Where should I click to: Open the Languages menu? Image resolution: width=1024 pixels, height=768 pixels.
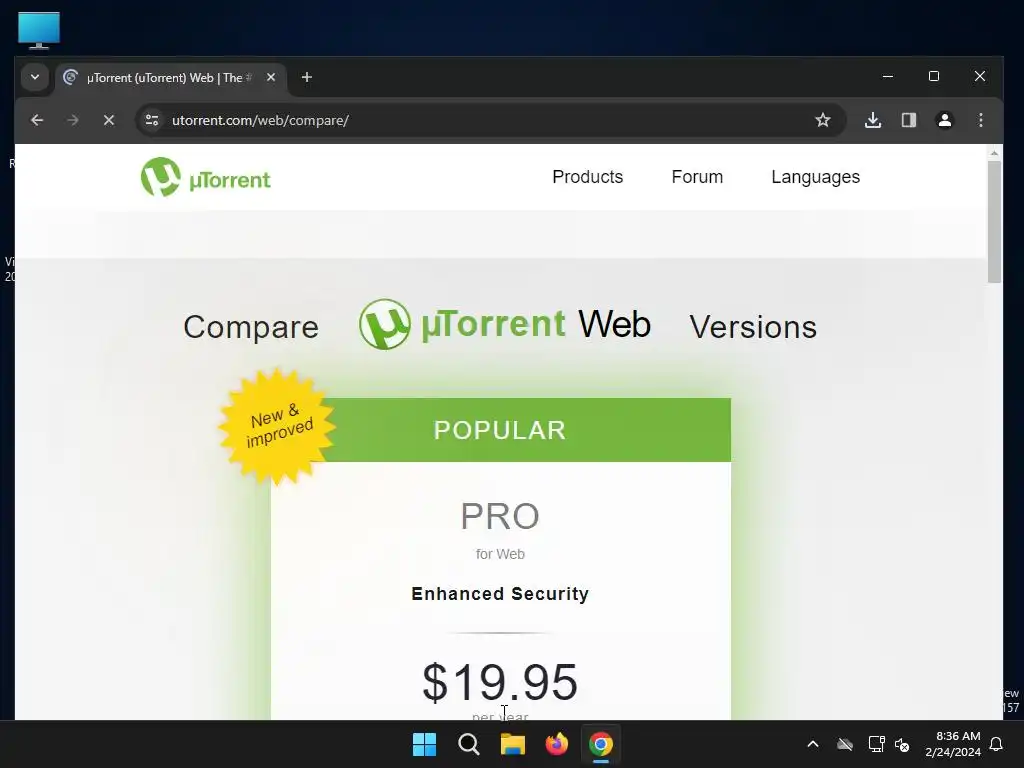pos(816,177)
